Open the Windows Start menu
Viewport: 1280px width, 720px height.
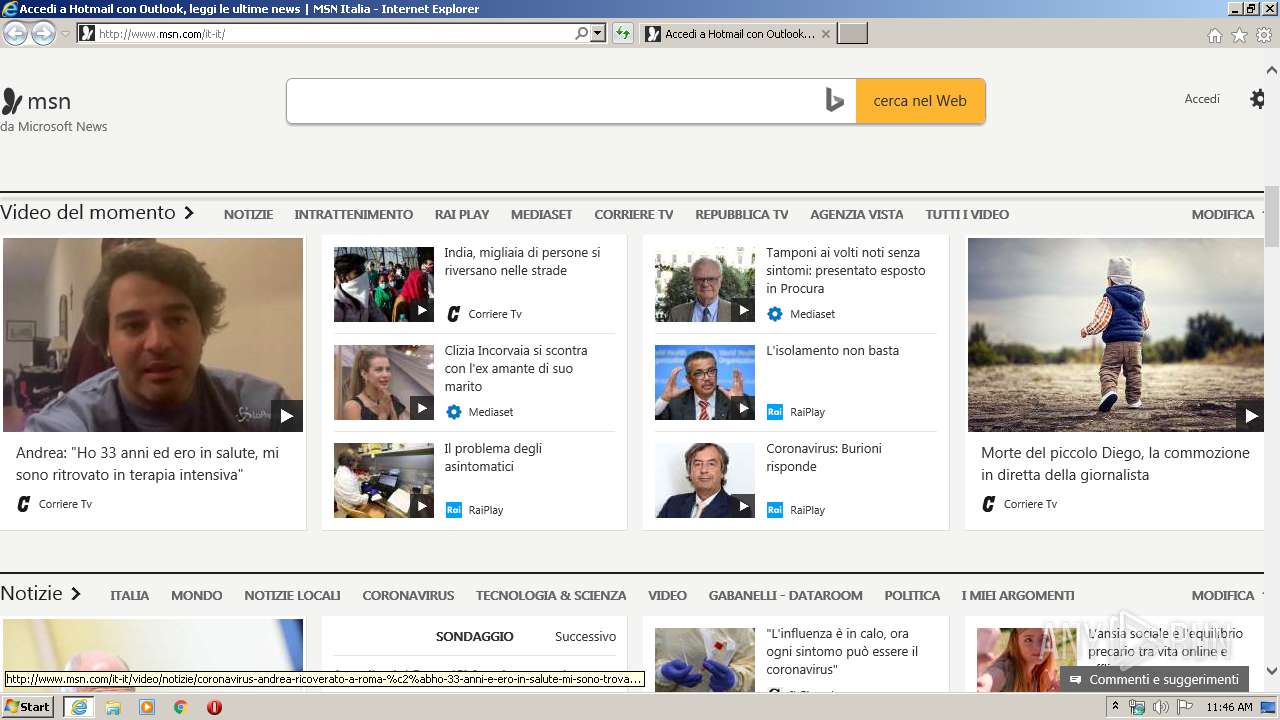tap(28, 707)
